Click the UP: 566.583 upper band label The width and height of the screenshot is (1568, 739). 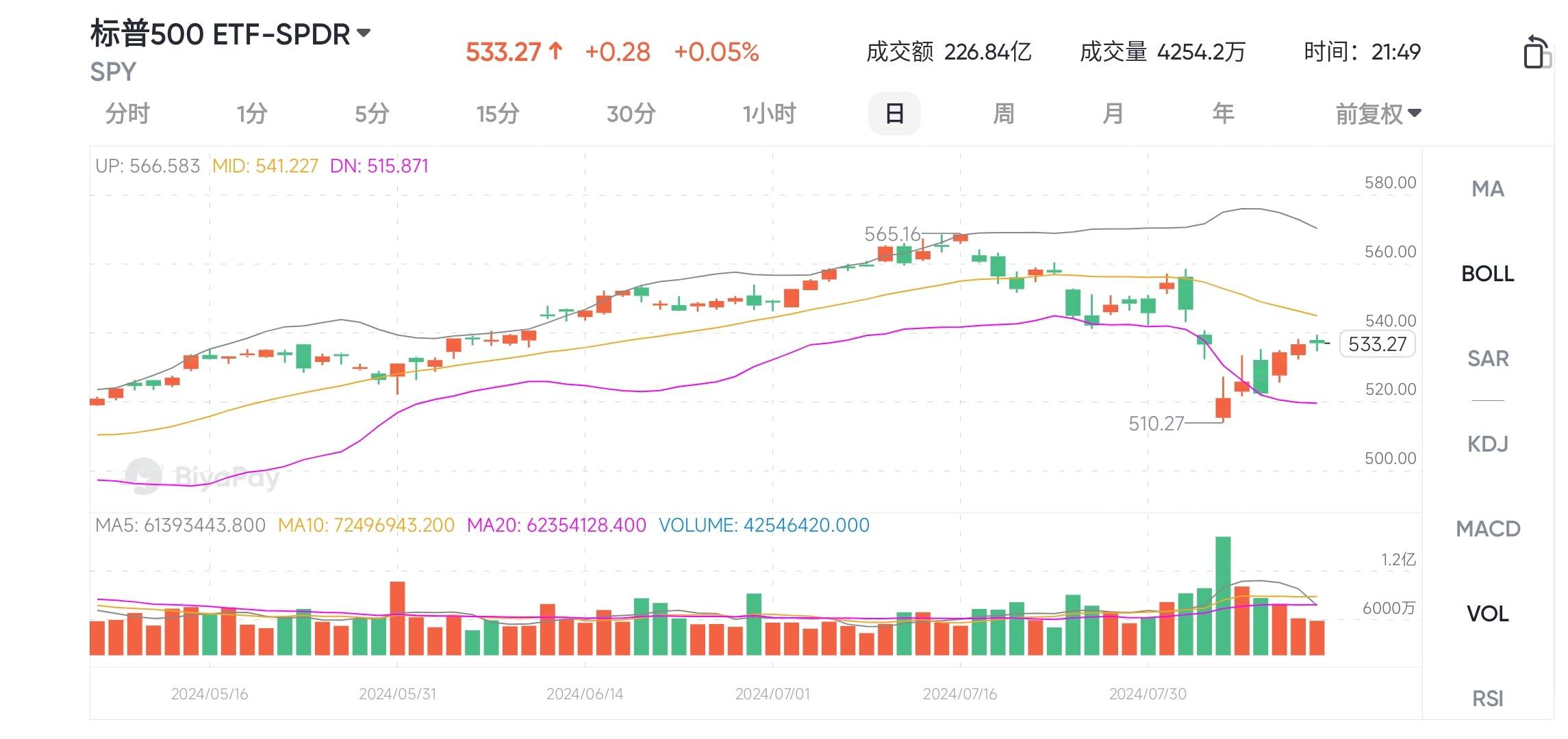tap(147, 166)
